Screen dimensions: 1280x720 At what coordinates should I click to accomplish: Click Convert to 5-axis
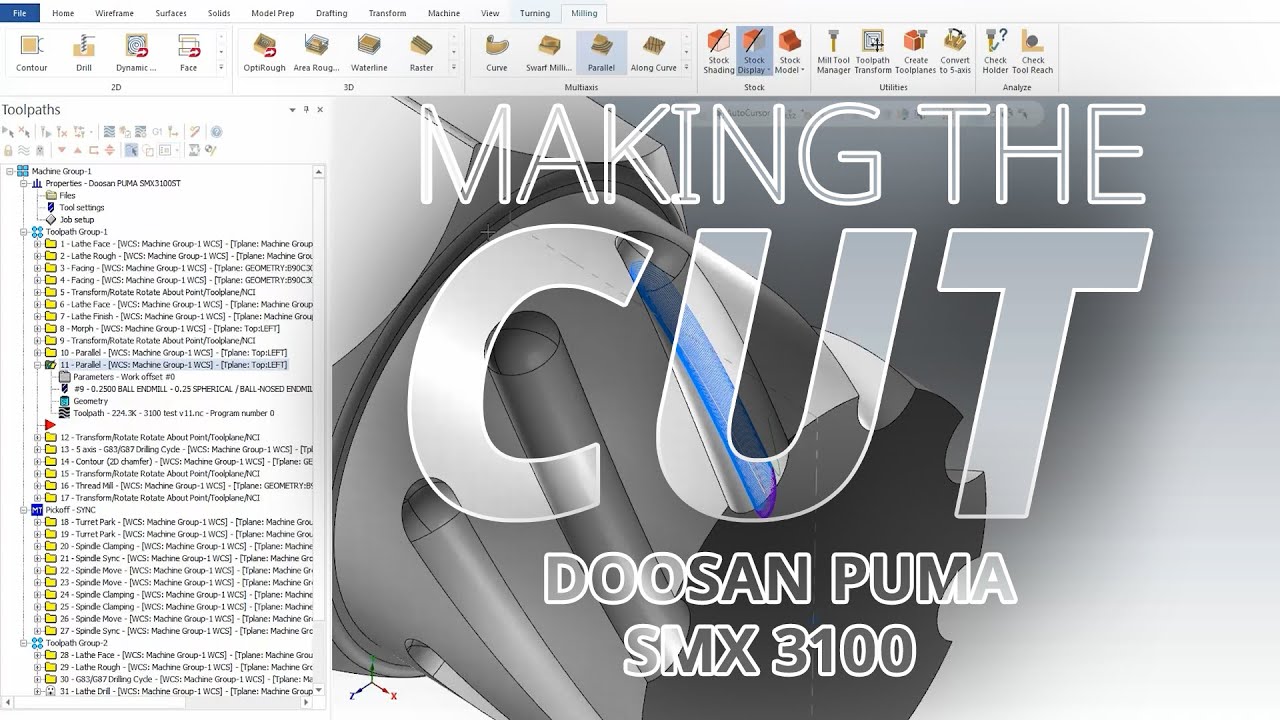(955, 52)
